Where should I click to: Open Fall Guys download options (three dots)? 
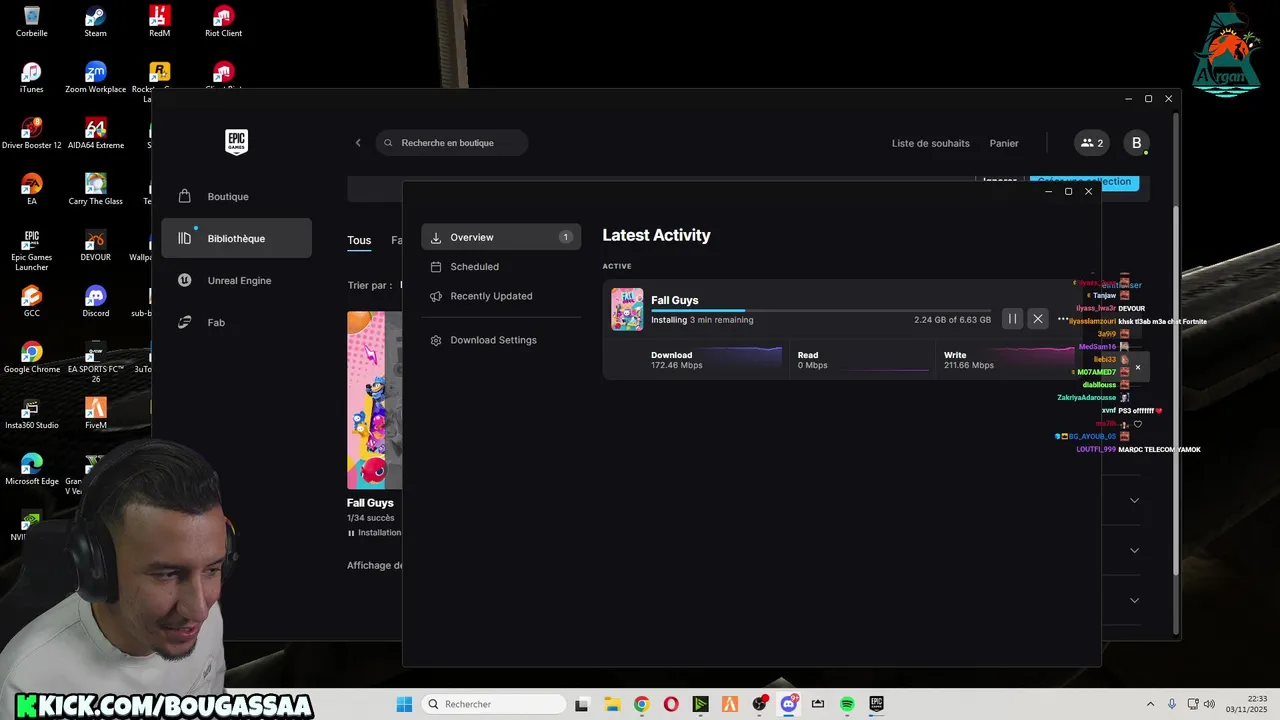click(1063, 319)
